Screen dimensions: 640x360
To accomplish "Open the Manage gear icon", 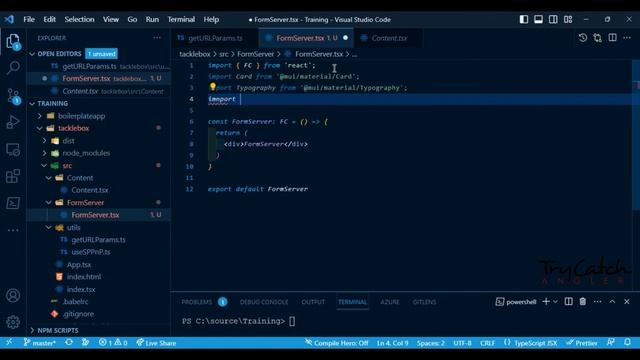I will pos(13,322).
